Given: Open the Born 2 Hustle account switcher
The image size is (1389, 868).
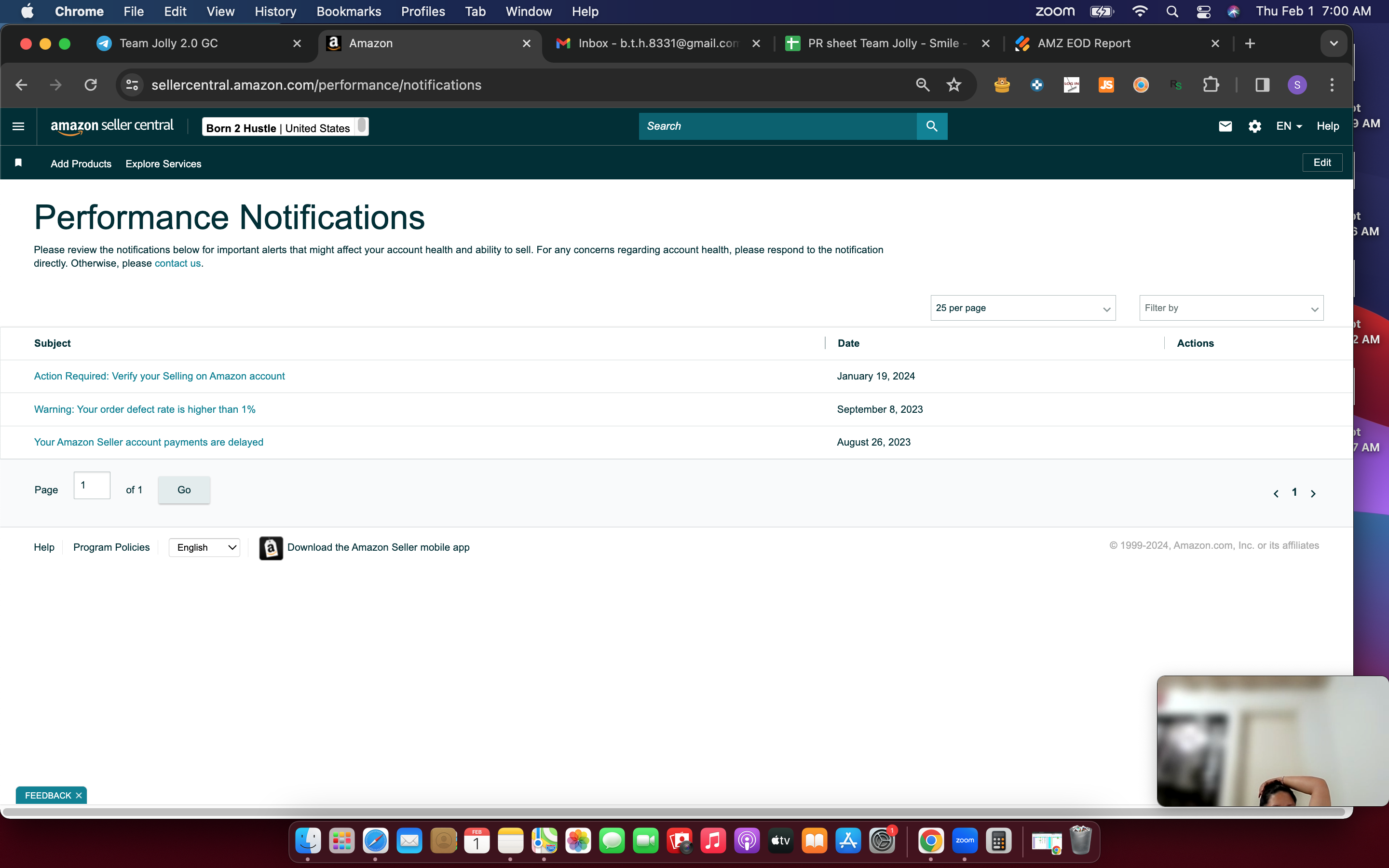Looking at the screenshot, I should [285, 127].
